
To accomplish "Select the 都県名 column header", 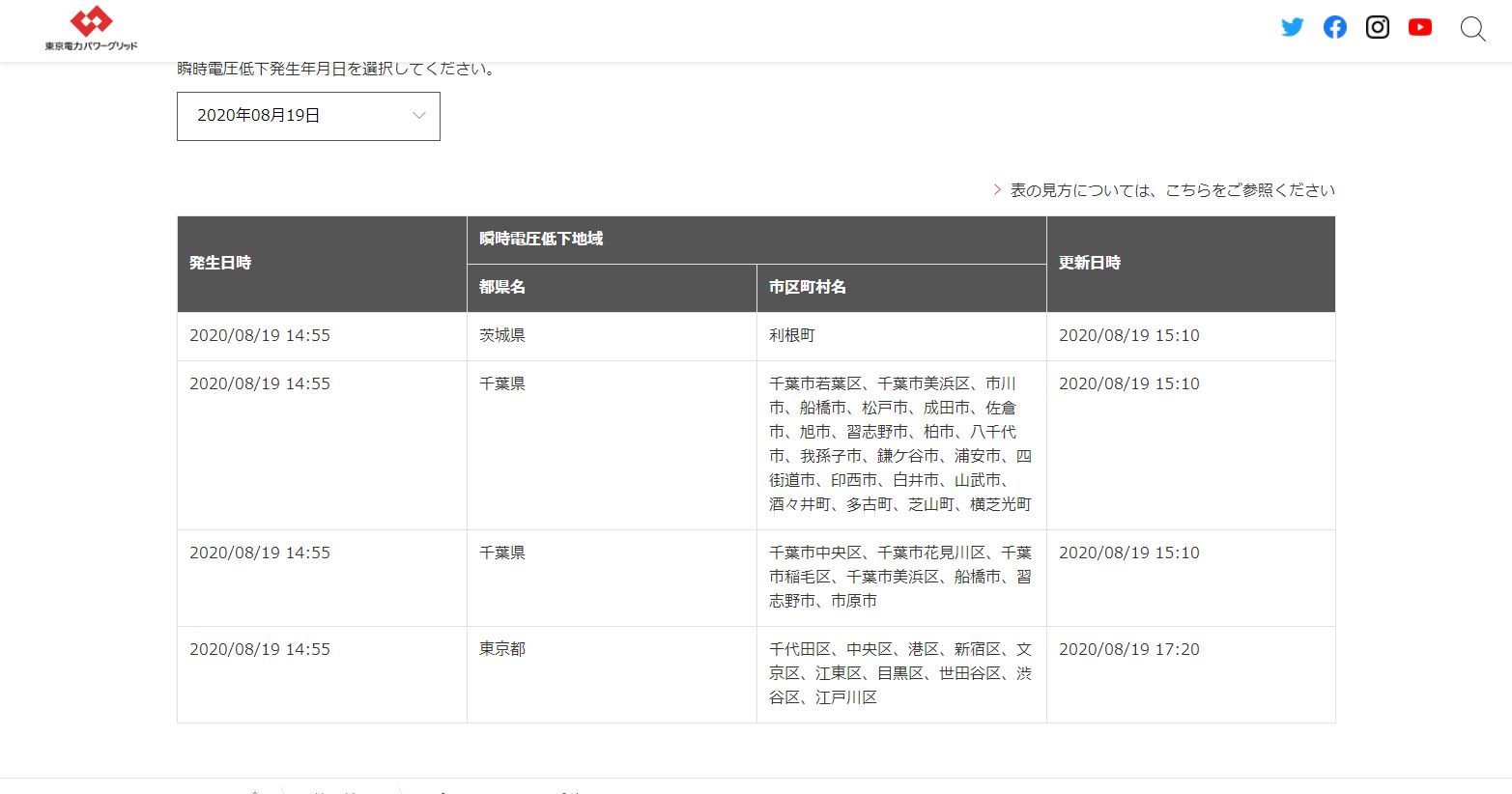I will click(502, 287).
